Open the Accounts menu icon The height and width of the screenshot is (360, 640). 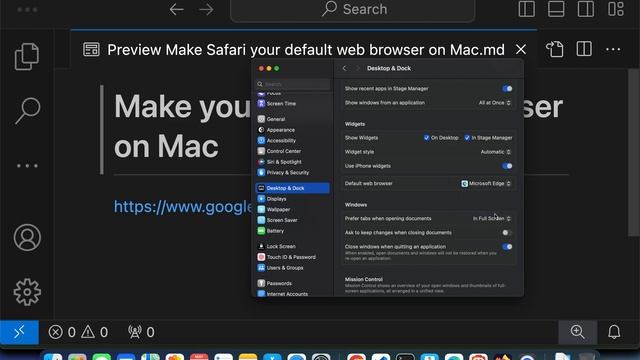point(27,237)
